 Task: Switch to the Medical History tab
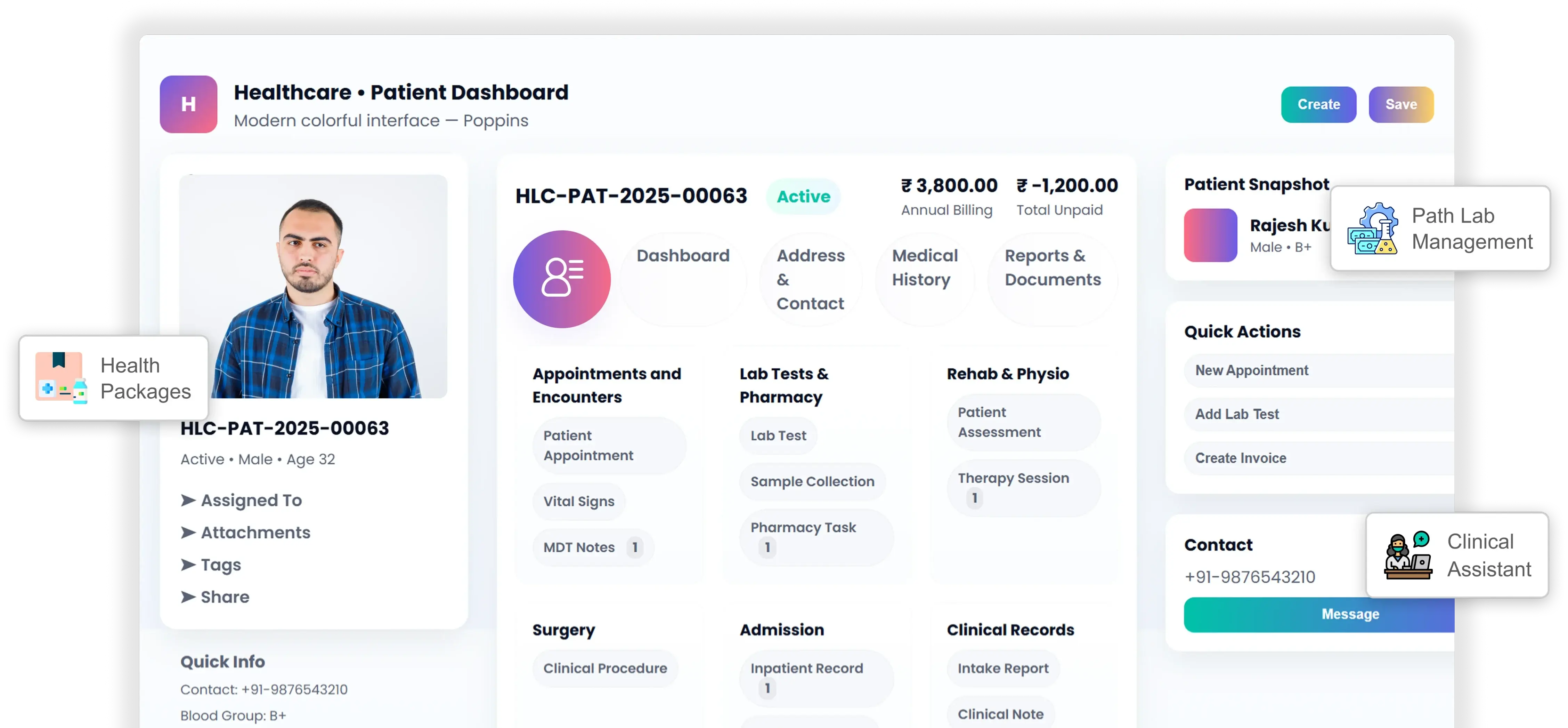pos(924,268)
